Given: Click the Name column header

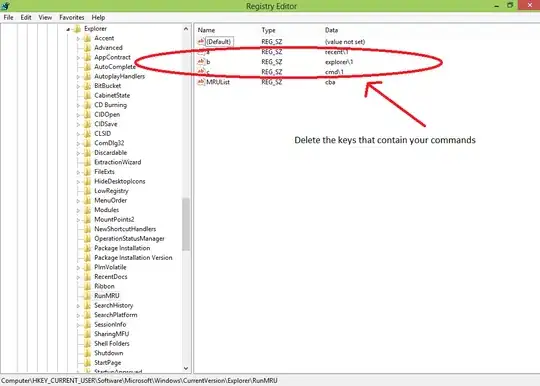Looking at the screenshot, I should 206,30.
